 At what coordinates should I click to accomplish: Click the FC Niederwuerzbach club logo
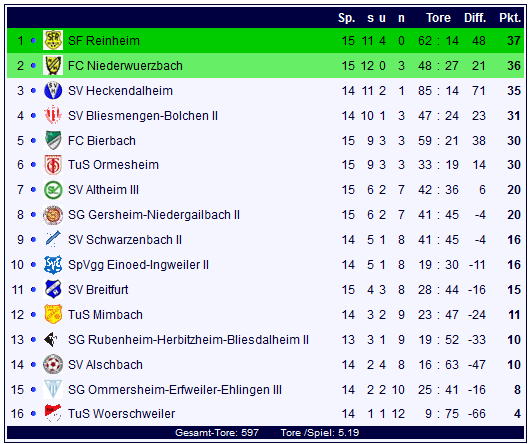(x=53, y=65)
